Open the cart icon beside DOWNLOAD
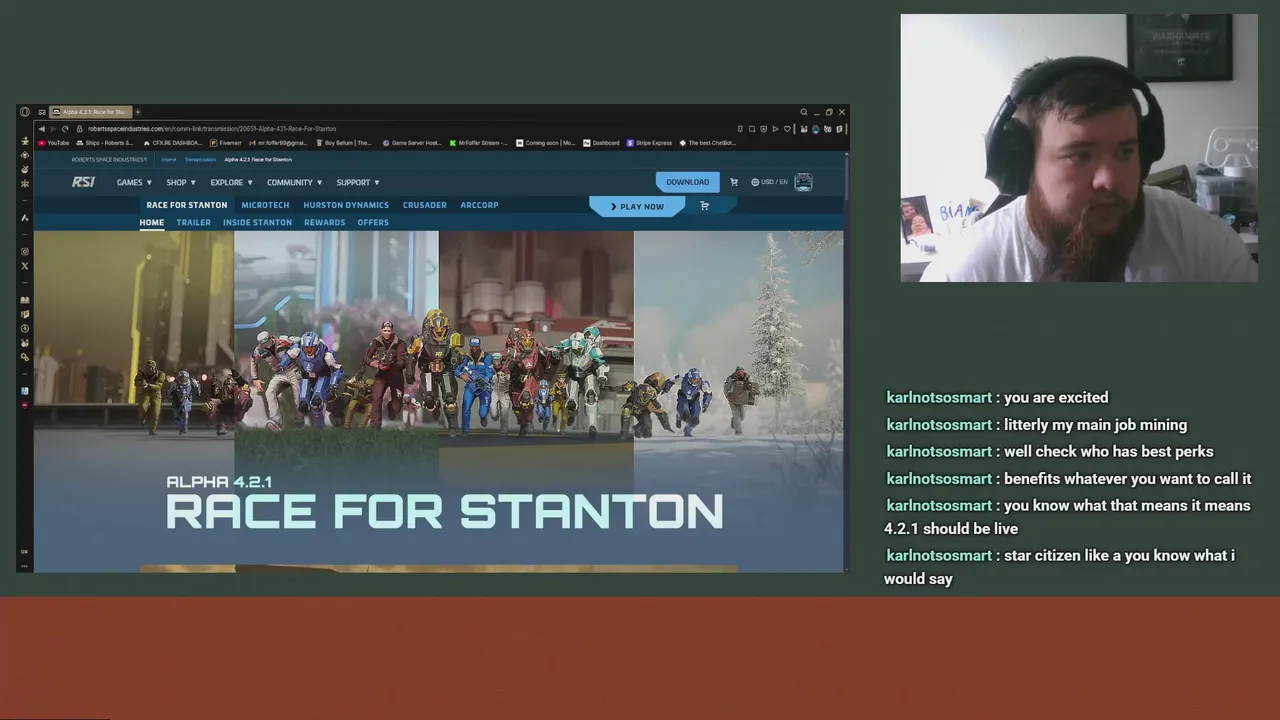This screenshot has height=720, width=1280. [733, 182]
